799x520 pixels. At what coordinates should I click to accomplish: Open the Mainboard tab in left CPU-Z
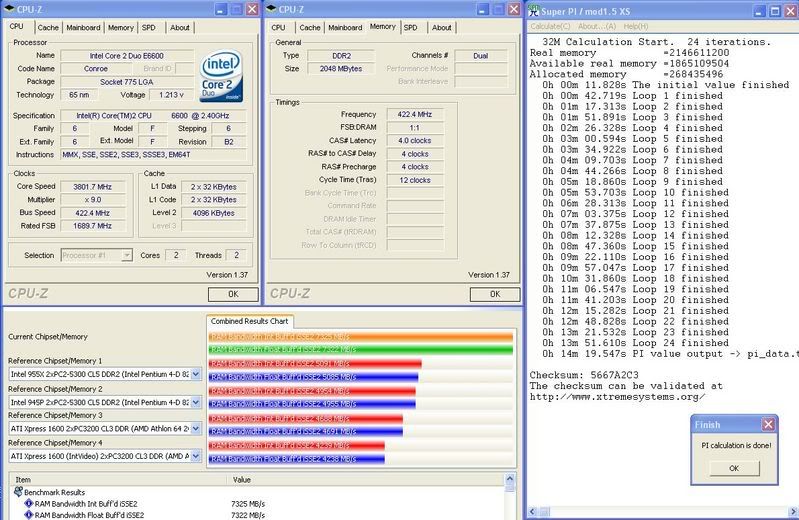pos(83,28)
